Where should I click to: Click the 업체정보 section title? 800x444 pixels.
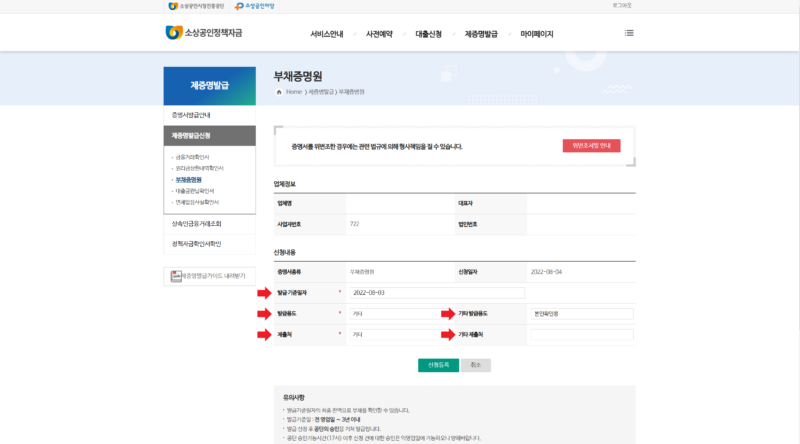[x=285, y=184]
